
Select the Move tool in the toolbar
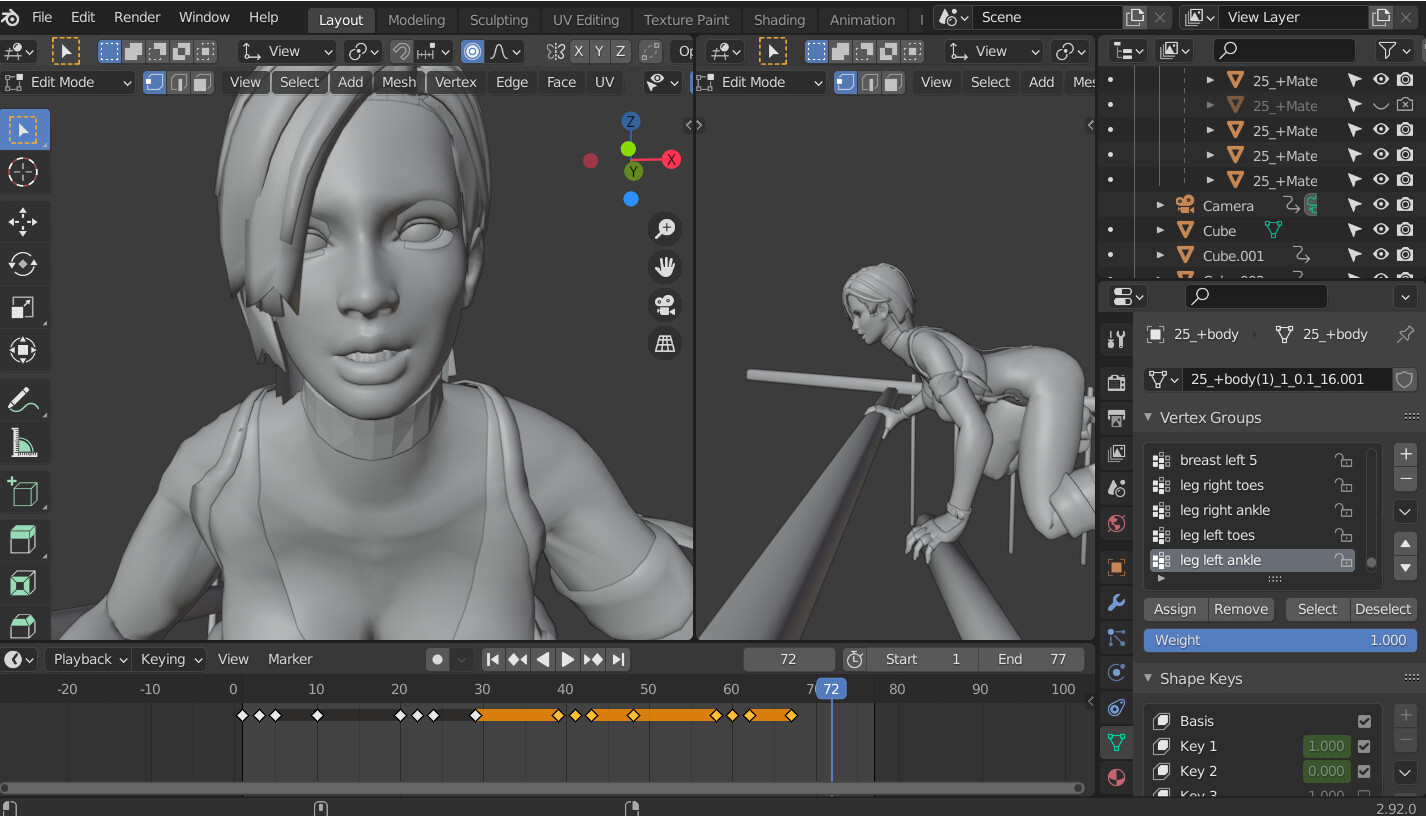pyautogui.click(x=22, y=222)
